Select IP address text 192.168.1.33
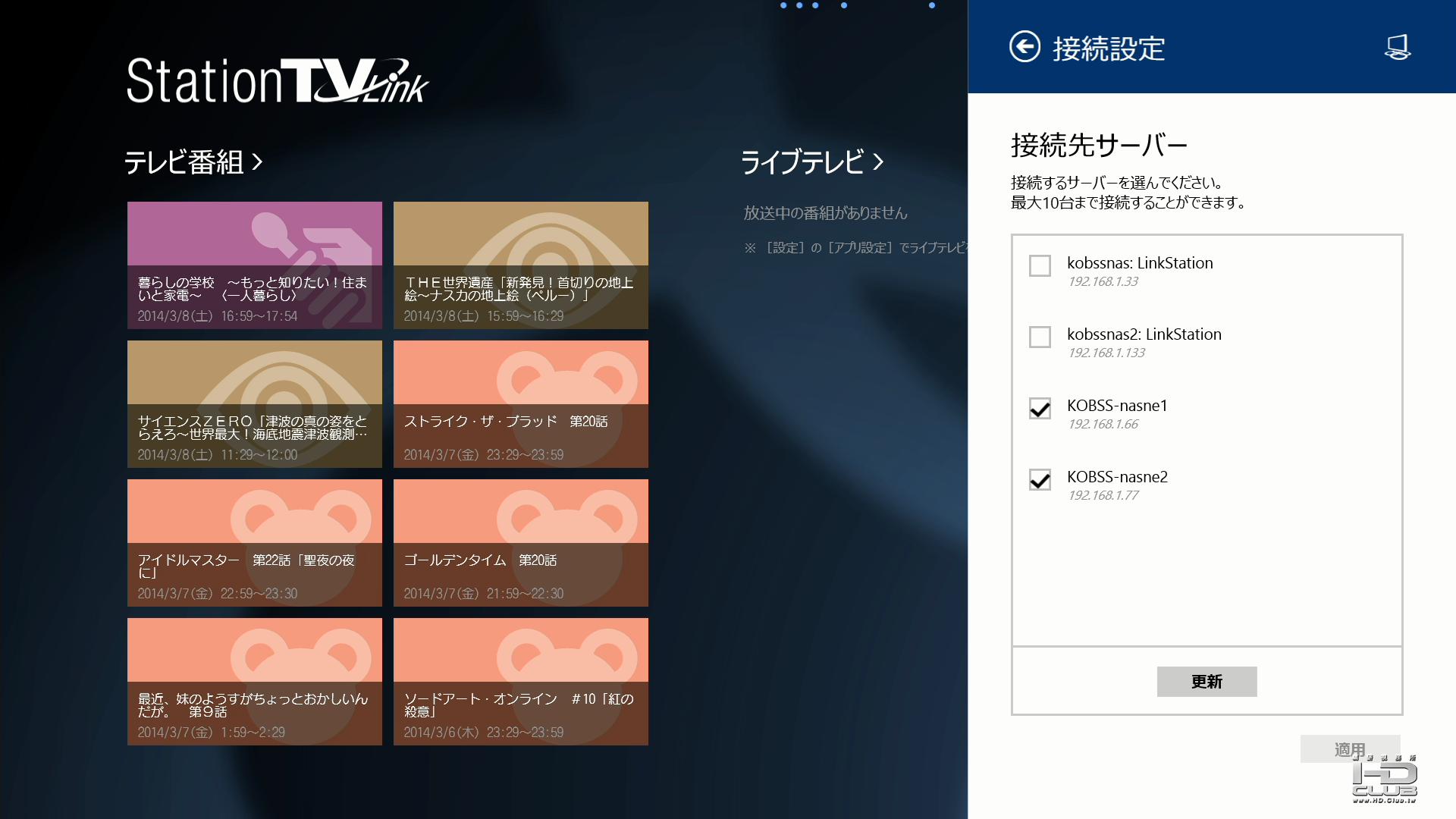The image size is (1456, 819). coord(1103,281)
